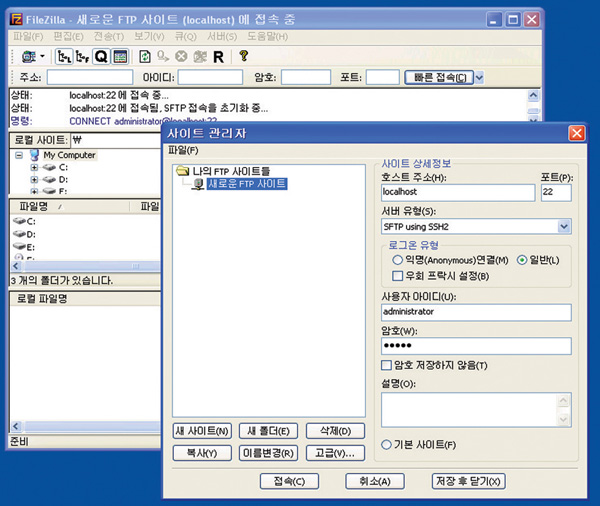Open the 편집(E) menu
600x506 pixels.
tap(68, 36)
